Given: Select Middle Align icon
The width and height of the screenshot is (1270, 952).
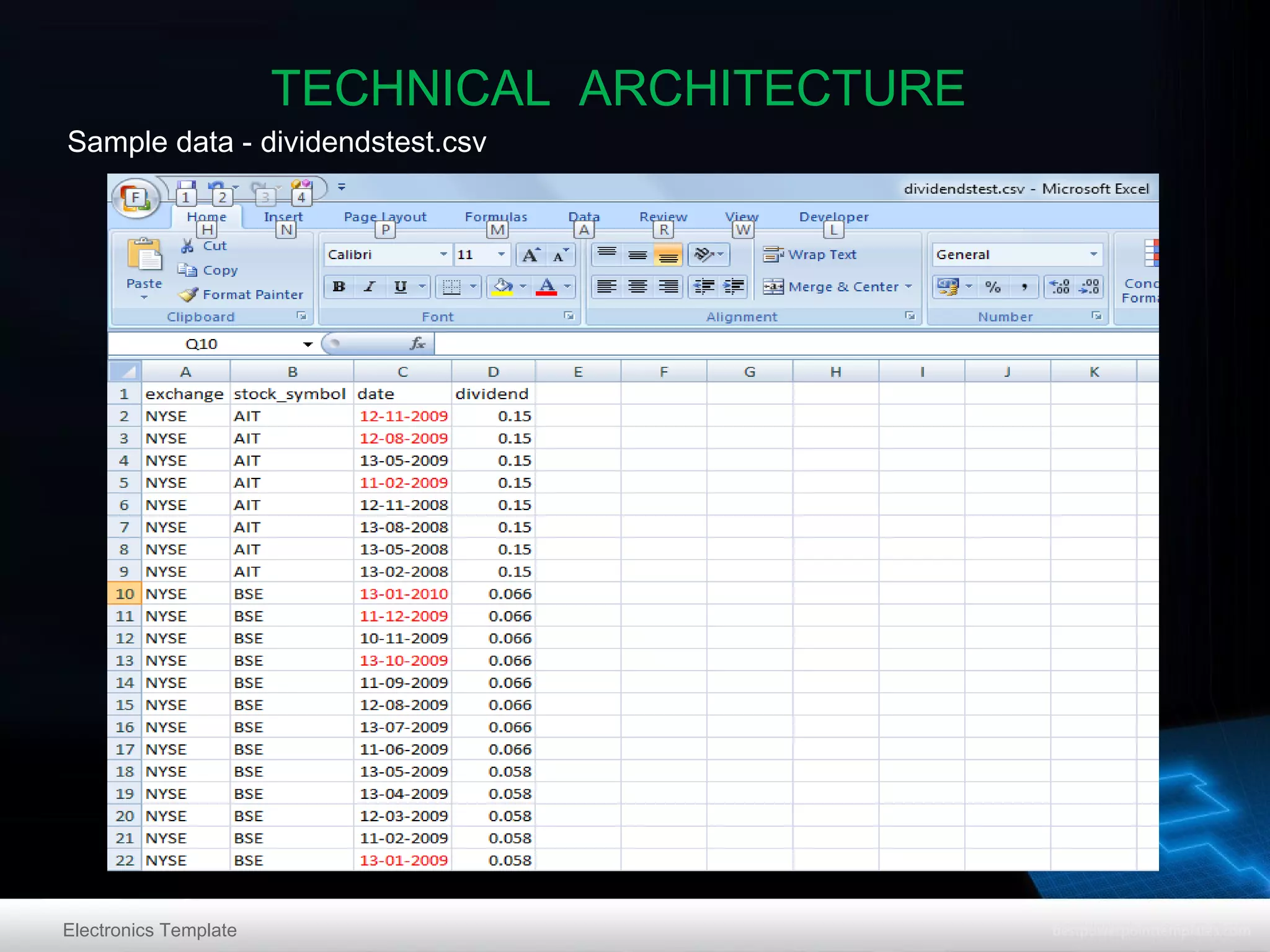Looking at the screenshot, I should [x=637, y=254].
